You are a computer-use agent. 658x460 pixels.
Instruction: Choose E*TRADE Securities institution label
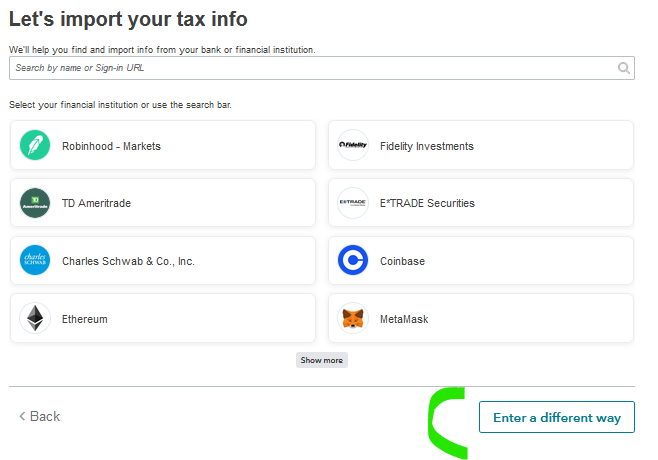427,203
